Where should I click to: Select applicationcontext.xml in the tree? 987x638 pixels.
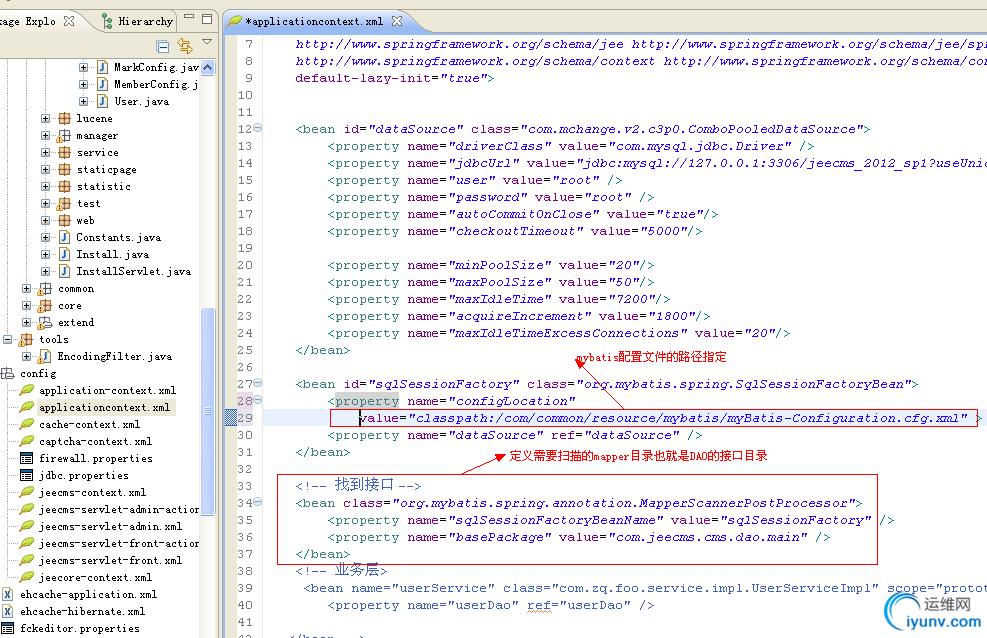104,407
